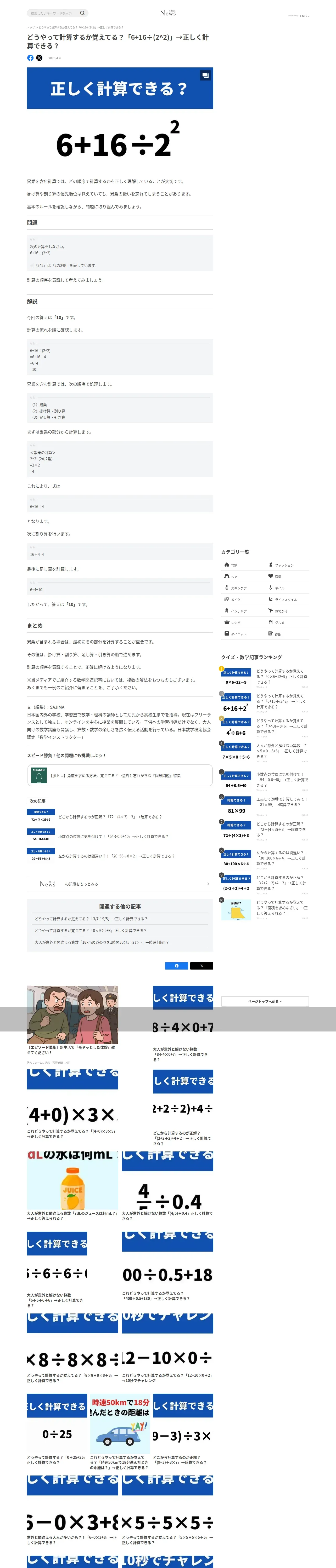Open related article about 3/7÷9/5 calculation
Screen dimensions: 336x1568
point(91,919)
